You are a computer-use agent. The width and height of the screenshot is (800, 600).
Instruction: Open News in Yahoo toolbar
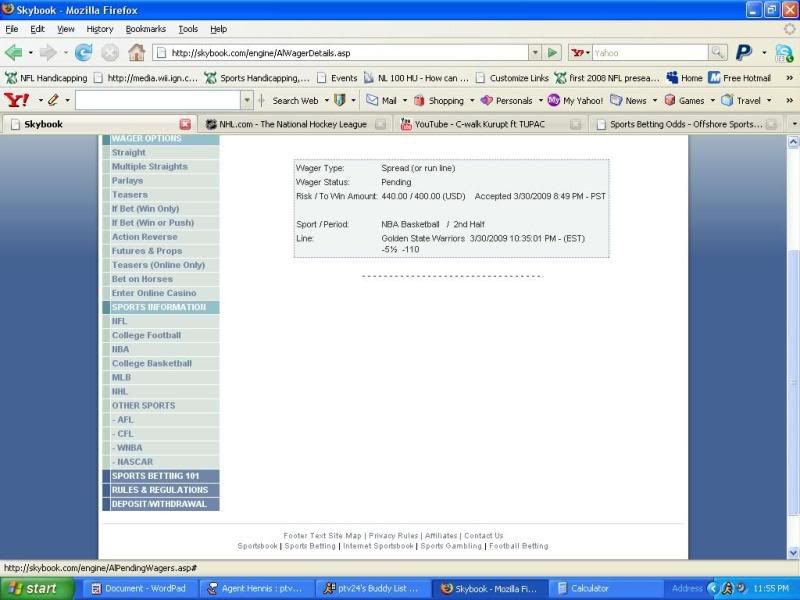click(629, 101)
